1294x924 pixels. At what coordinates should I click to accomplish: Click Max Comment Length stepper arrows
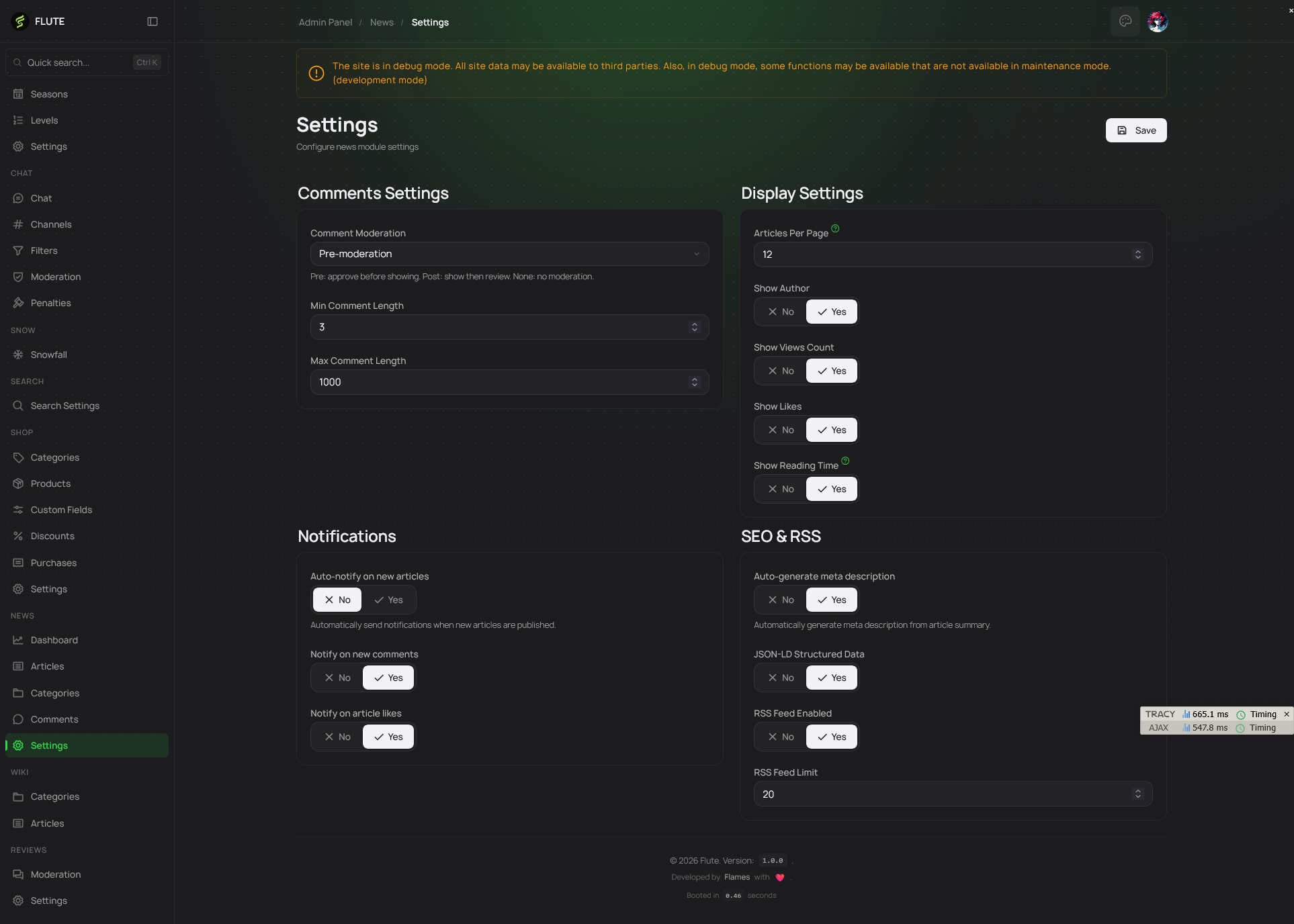pos(694,382)
